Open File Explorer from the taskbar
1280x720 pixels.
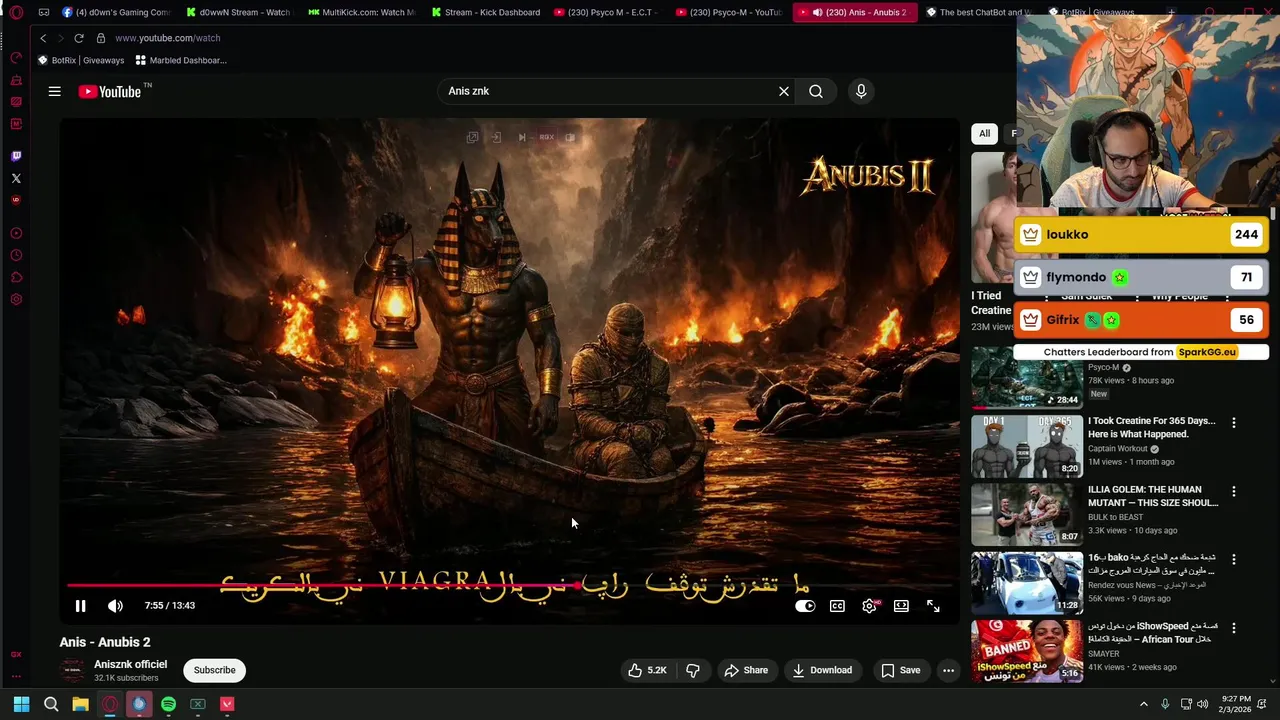[80, 704]
